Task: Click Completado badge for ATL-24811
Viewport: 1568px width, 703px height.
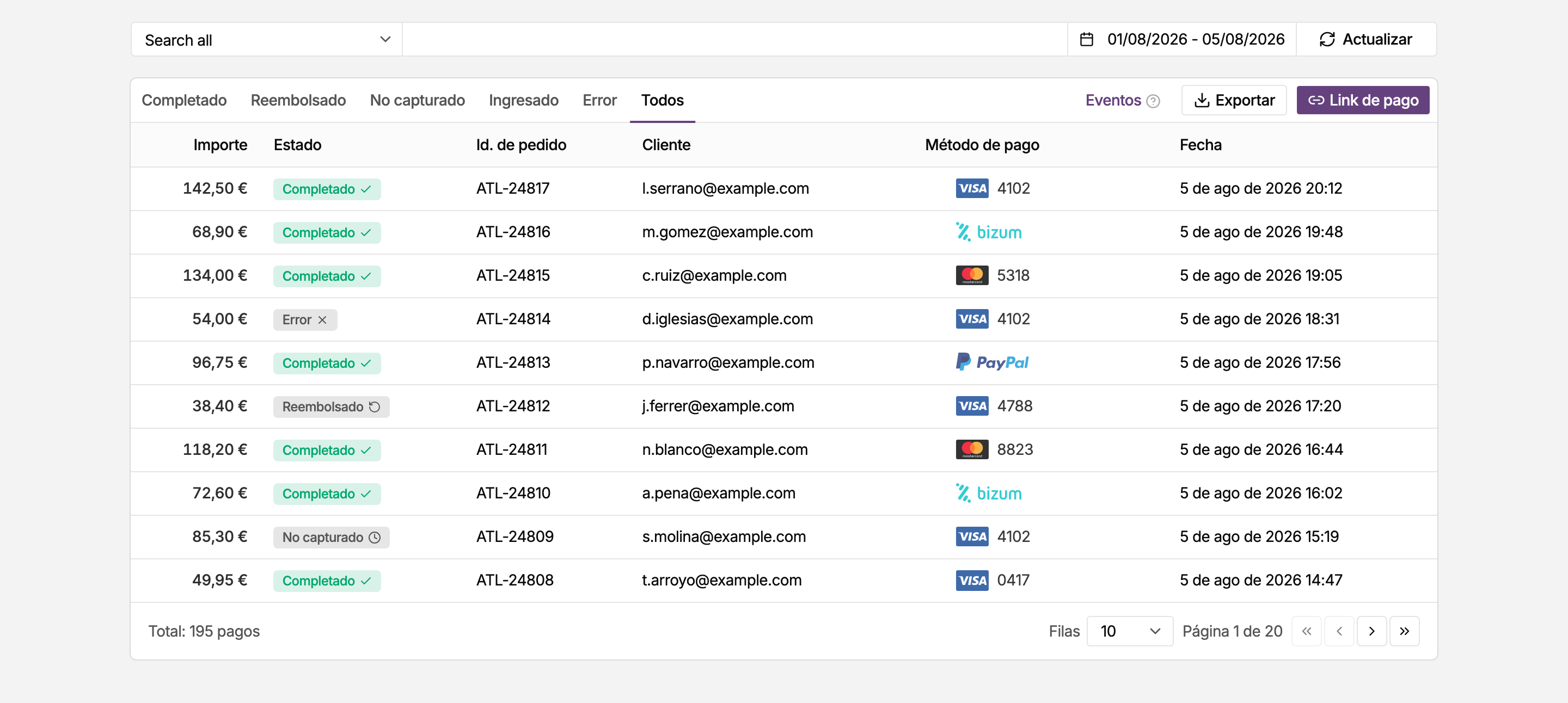Action: (x=327, y=451)
